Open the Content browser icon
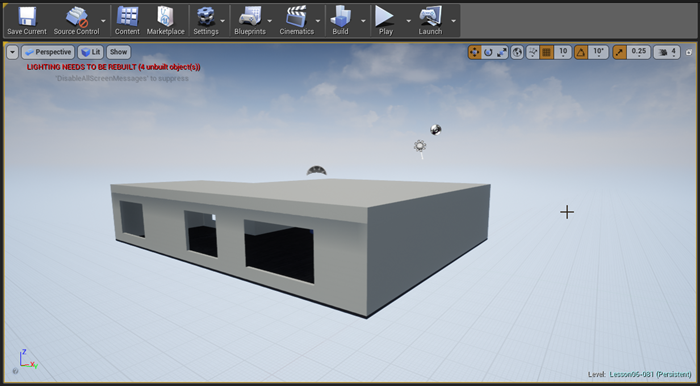The image size is (700, 386). point(127,21)
